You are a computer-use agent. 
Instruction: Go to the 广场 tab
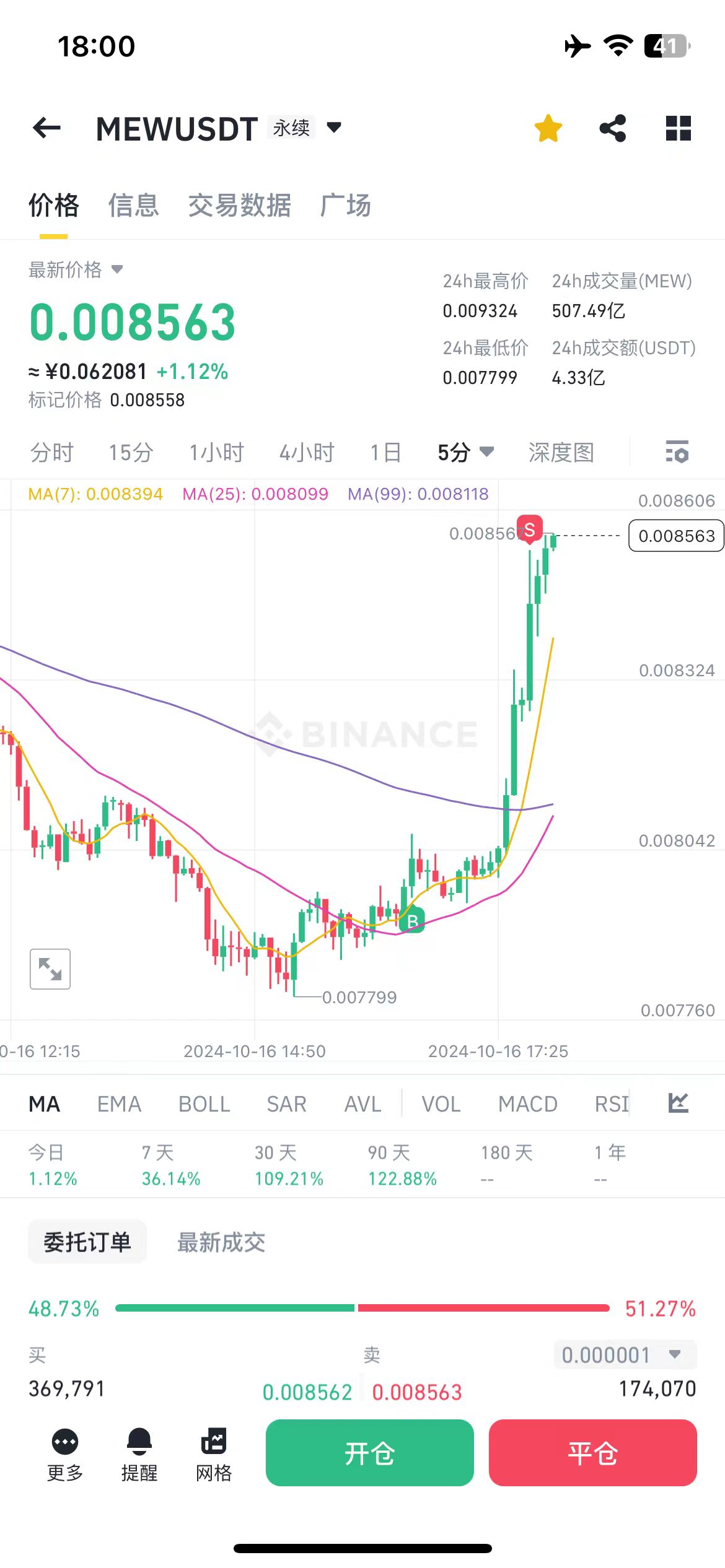(x=346, y=205)
